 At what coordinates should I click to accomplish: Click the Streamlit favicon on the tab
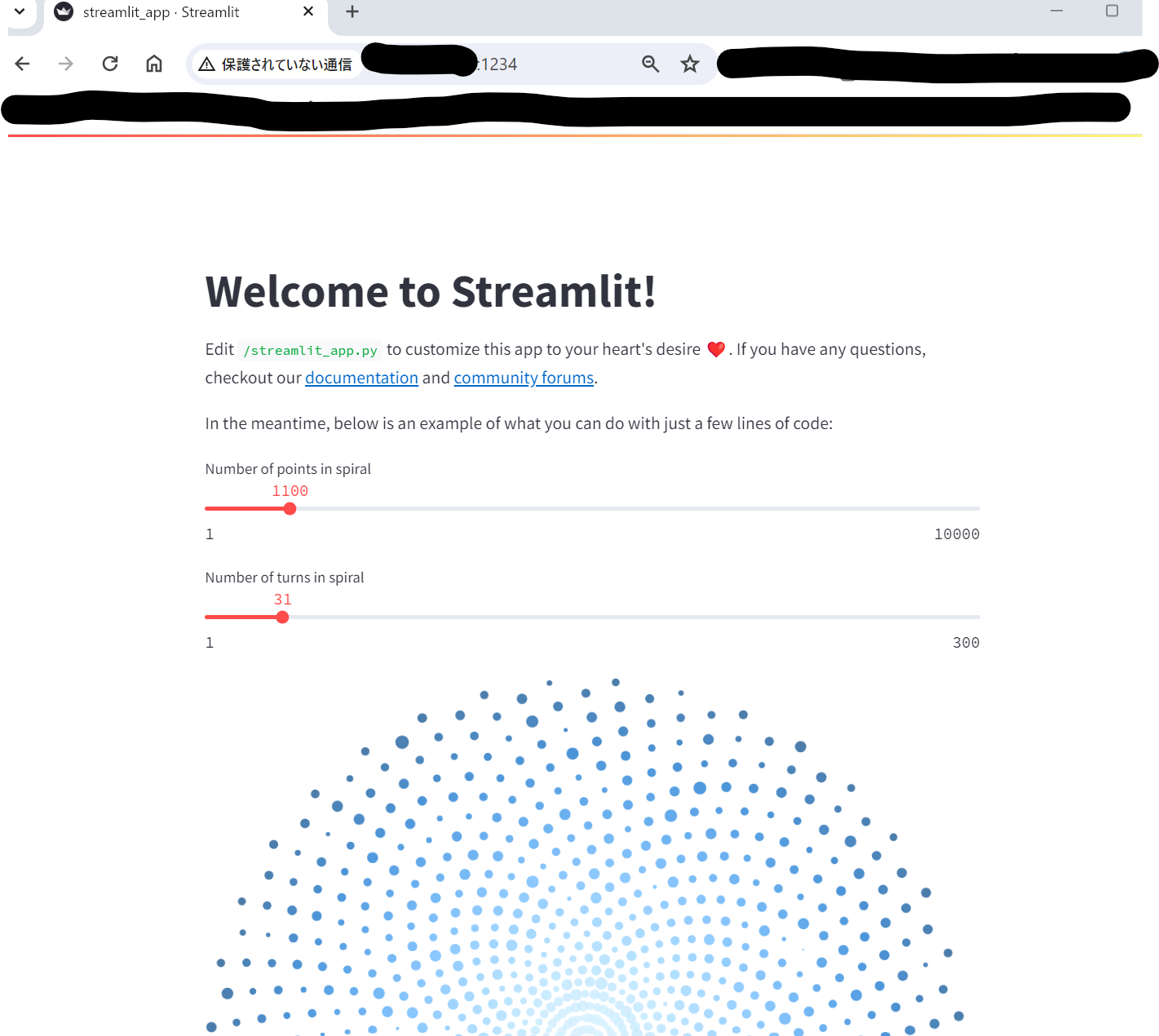pyautogui.click(x=63, y=11)
